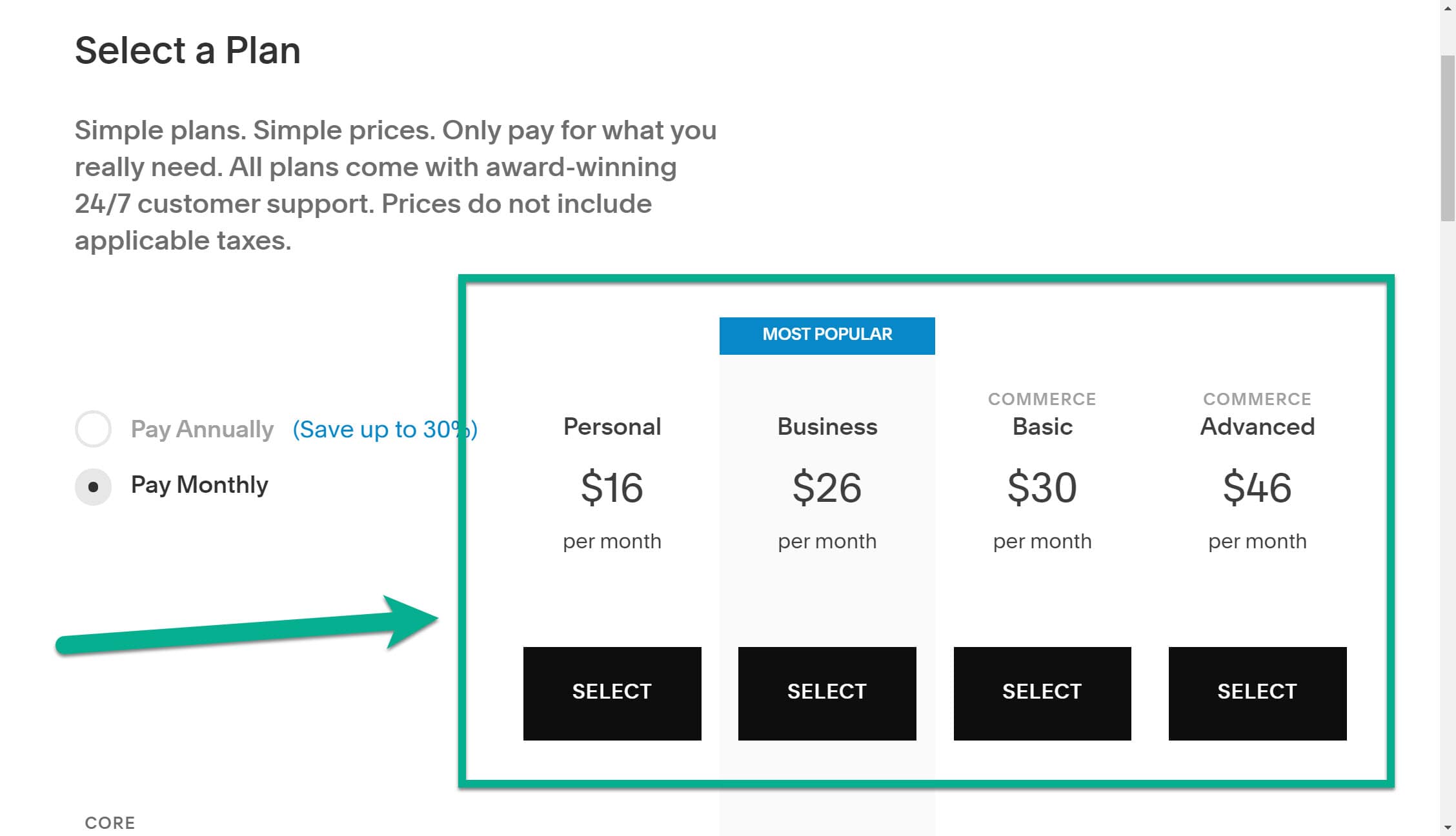Image resolution: width=1456 pixels, height=836 pixels.
Task: Click SELECT under Commerce Advanced plan
Action: (x=1257, y=692)
